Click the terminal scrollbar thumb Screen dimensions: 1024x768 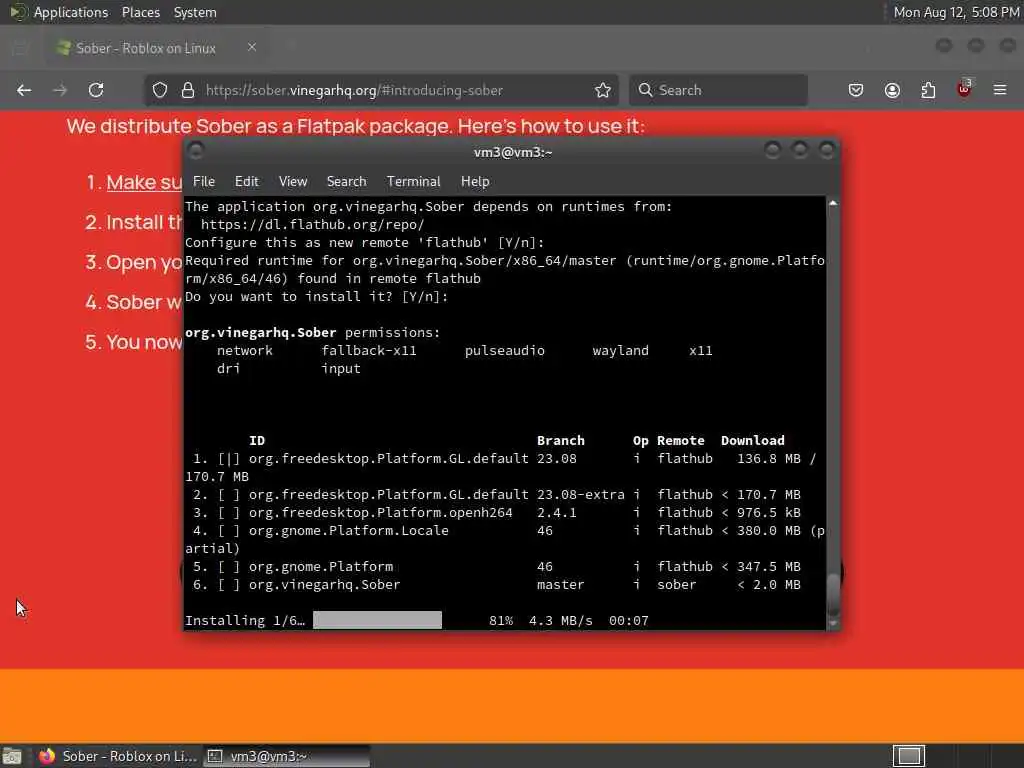click(x=833, y=594)
